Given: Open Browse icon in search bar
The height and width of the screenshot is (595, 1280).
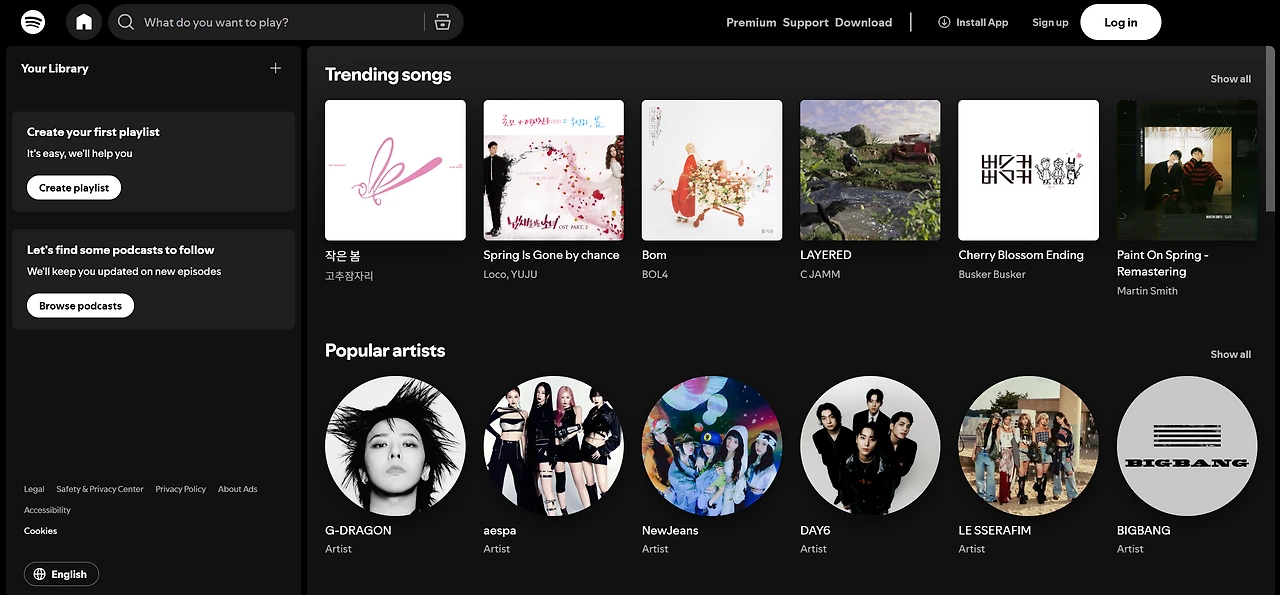Looking at the screenshot, I should 443,22.
